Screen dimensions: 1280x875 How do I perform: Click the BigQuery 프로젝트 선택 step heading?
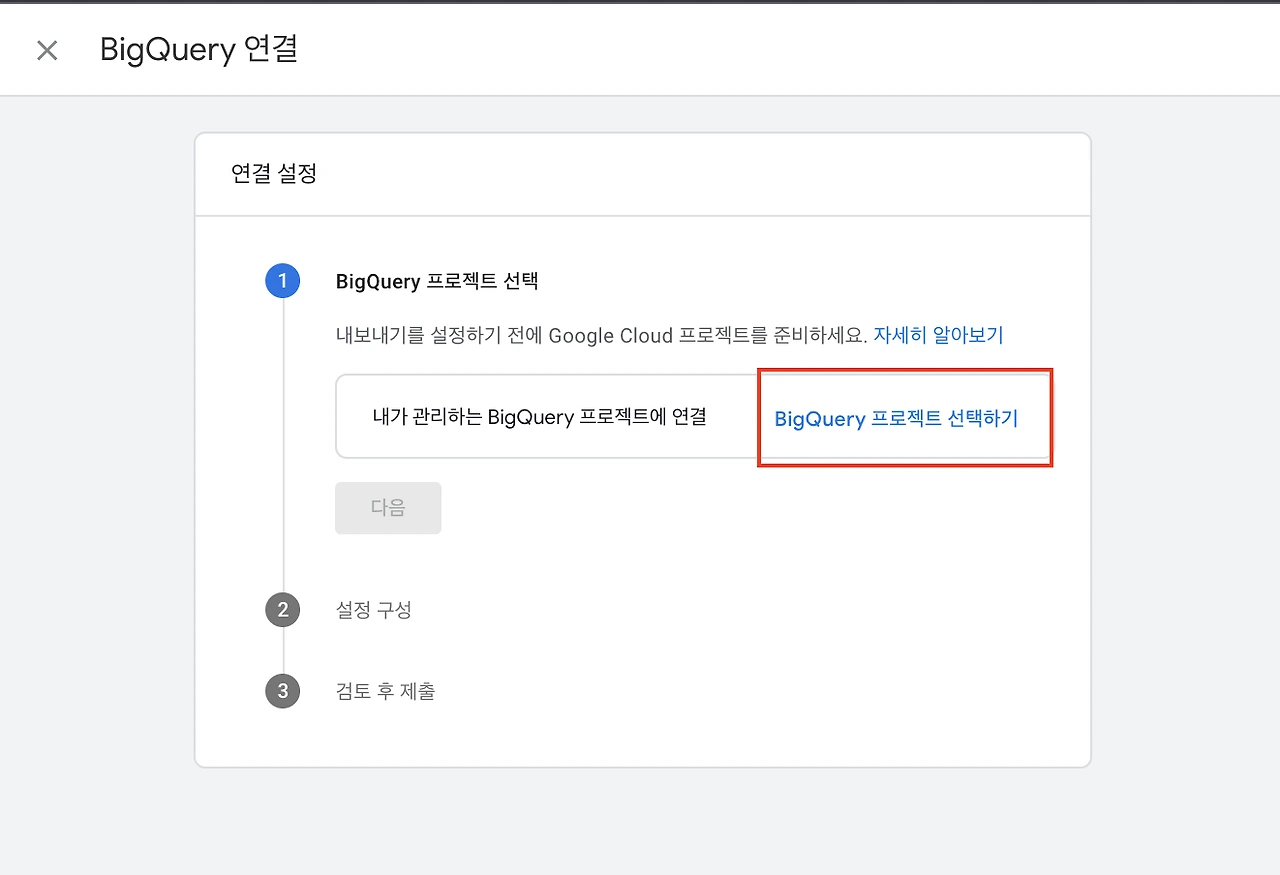click(x=437, y=281)
